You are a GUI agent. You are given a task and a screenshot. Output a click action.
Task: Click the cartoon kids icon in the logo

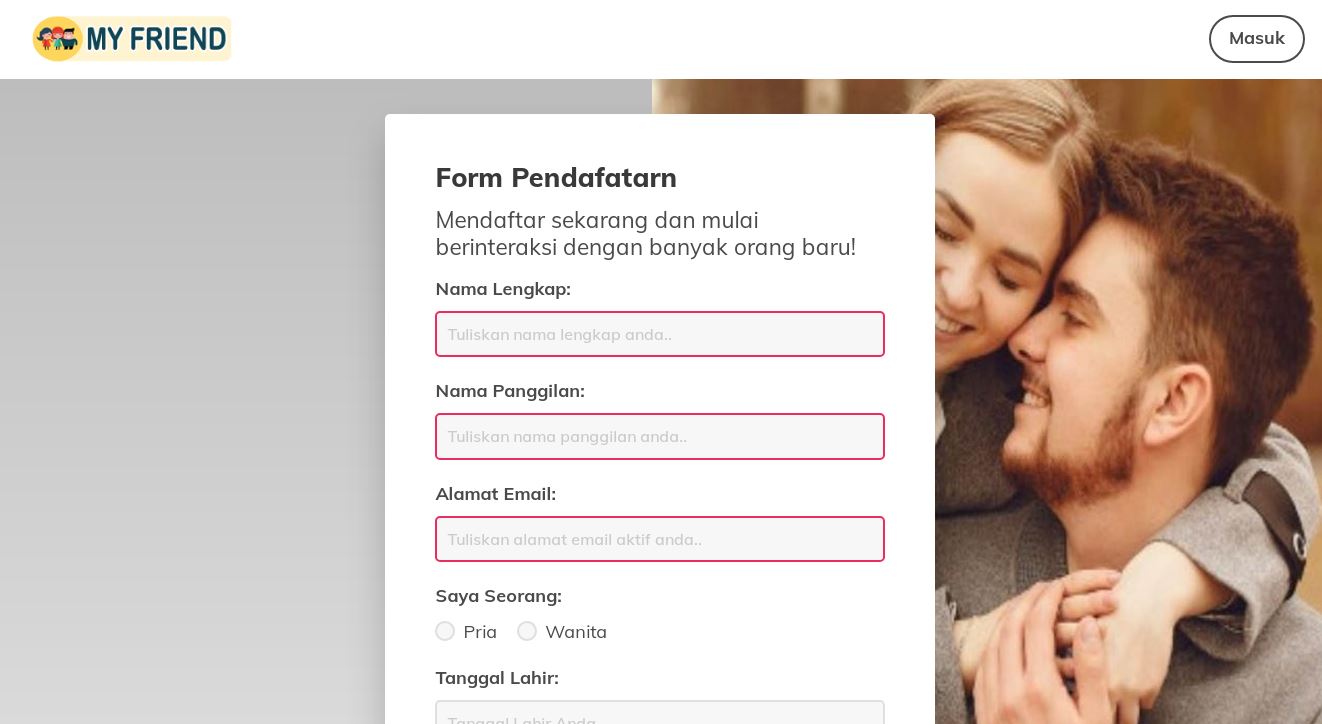click(x=58, y=39)
